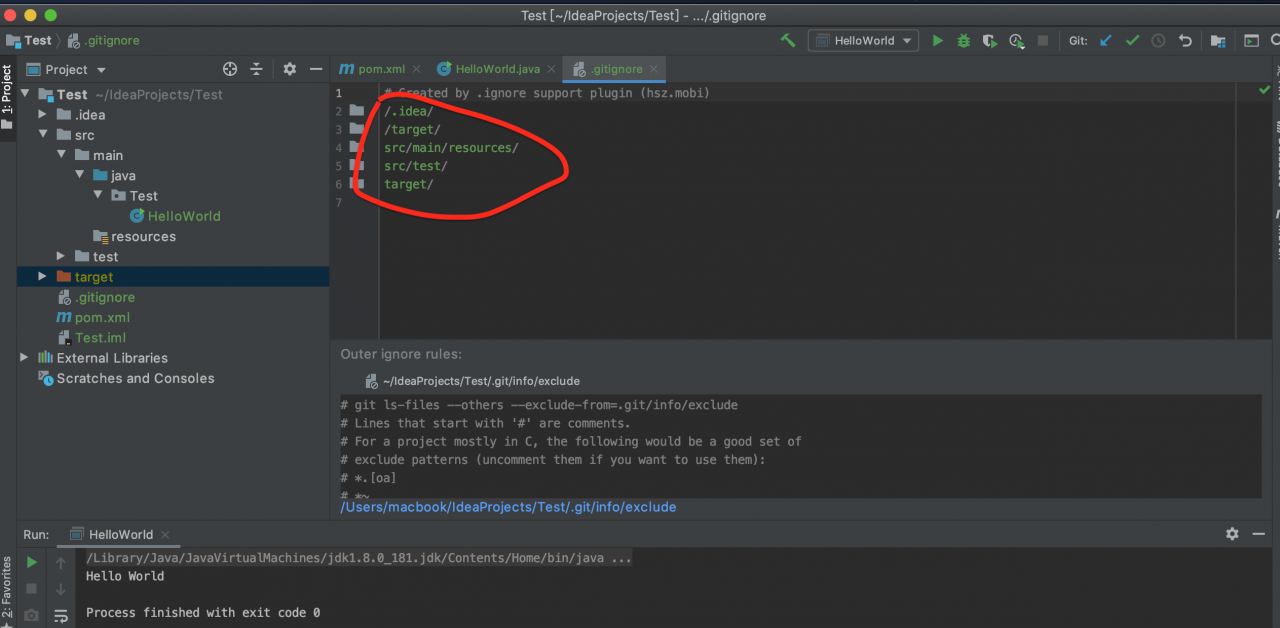Collapse the main folder
Viewport: 1280px width, 628px height.
[x=61, y=155]
